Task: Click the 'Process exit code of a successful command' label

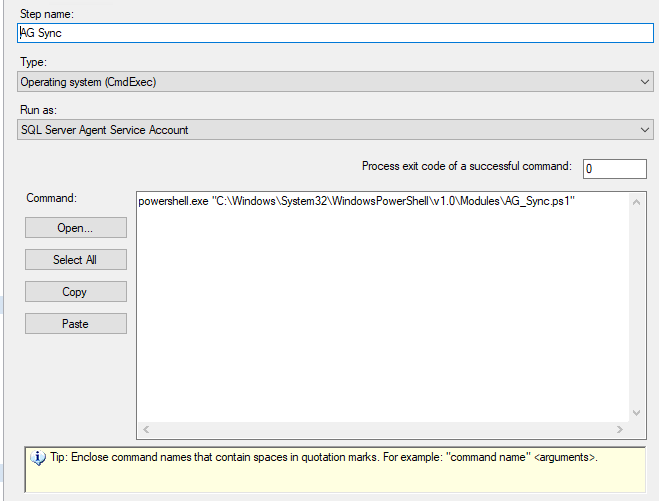Action: pyautogui.click(x=467, y=166)
